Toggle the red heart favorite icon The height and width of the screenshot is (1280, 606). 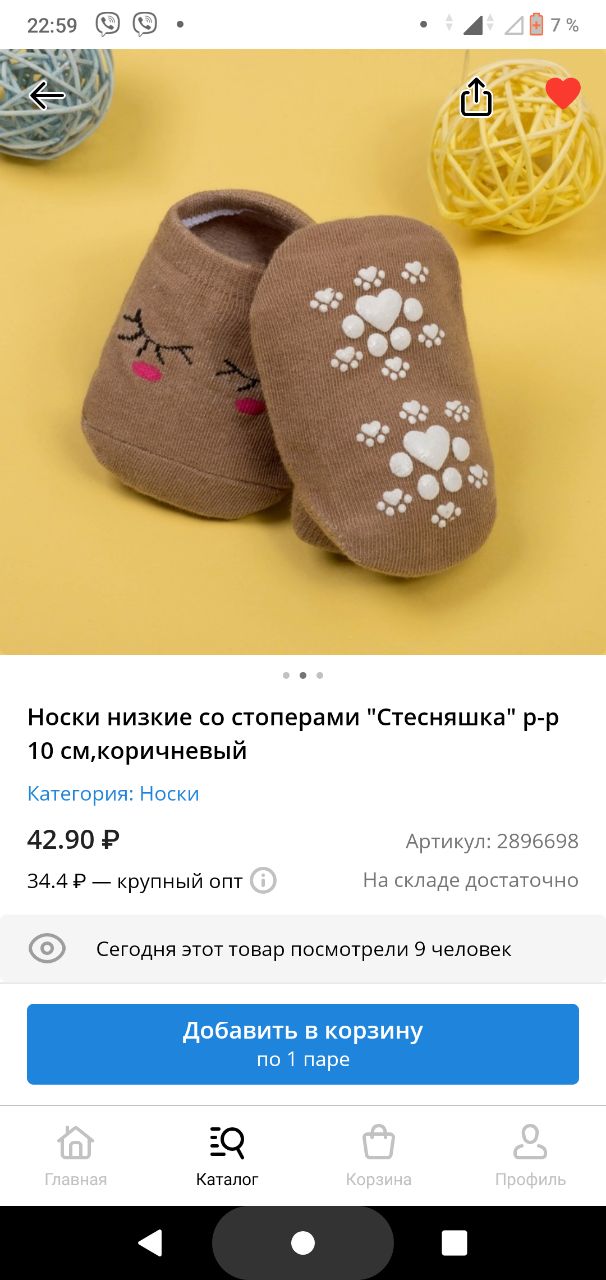click(x=563, y=94)
